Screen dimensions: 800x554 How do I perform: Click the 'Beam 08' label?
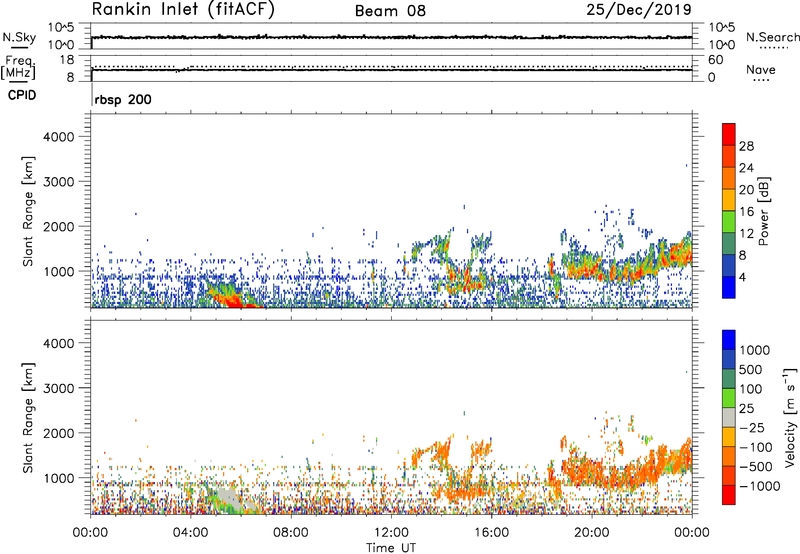click(x=390, y=11)
